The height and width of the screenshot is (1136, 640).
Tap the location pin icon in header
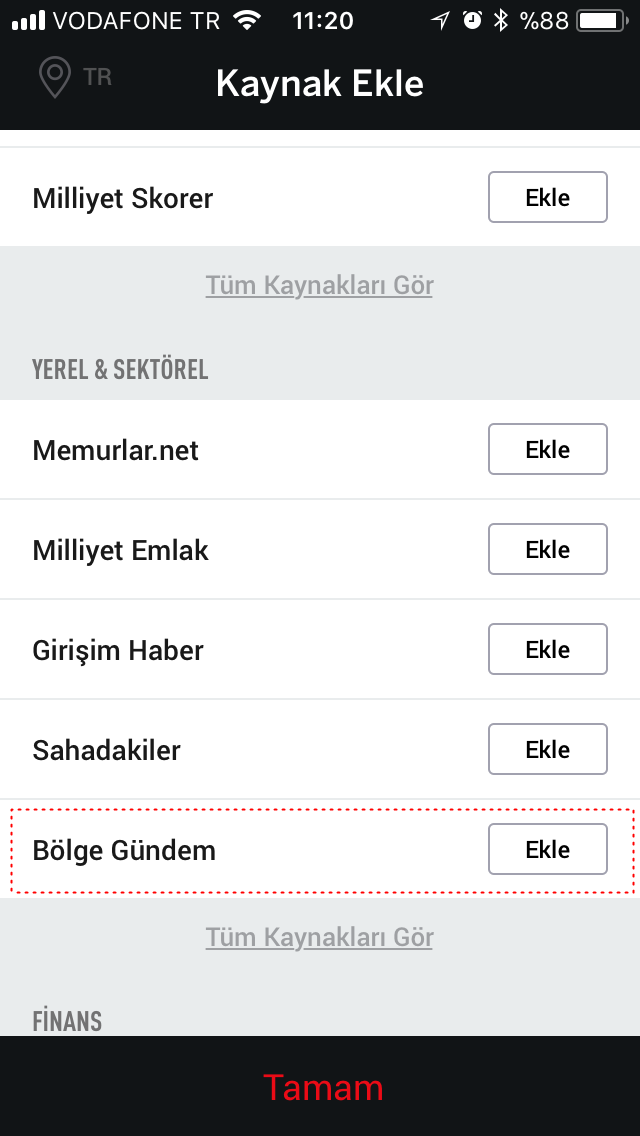click(x=54, y=78)
